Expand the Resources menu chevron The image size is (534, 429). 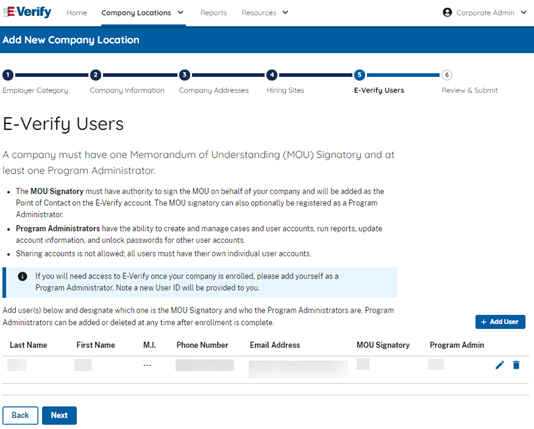click(285, 13)
